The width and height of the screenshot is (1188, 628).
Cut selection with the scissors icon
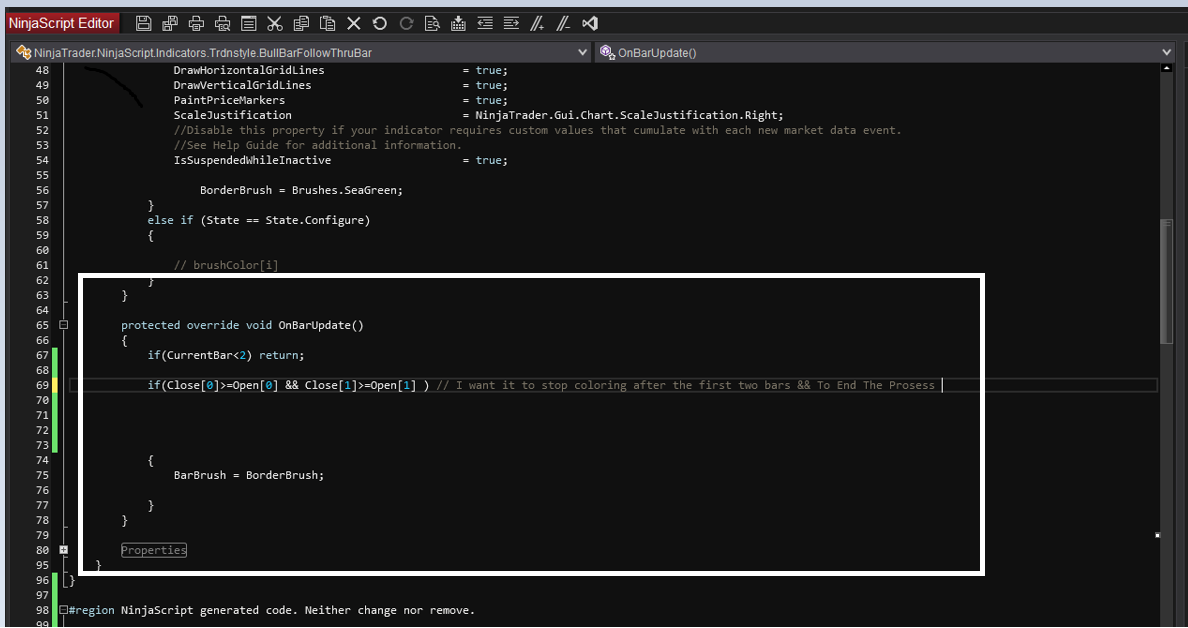click(x=275, y=23)
